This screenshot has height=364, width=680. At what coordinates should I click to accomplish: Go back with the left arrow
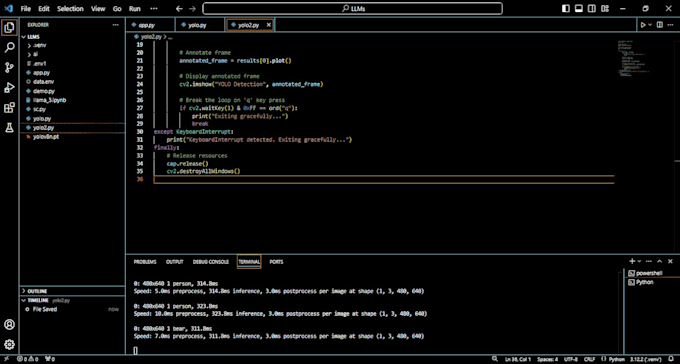click(x=179, y=9)
